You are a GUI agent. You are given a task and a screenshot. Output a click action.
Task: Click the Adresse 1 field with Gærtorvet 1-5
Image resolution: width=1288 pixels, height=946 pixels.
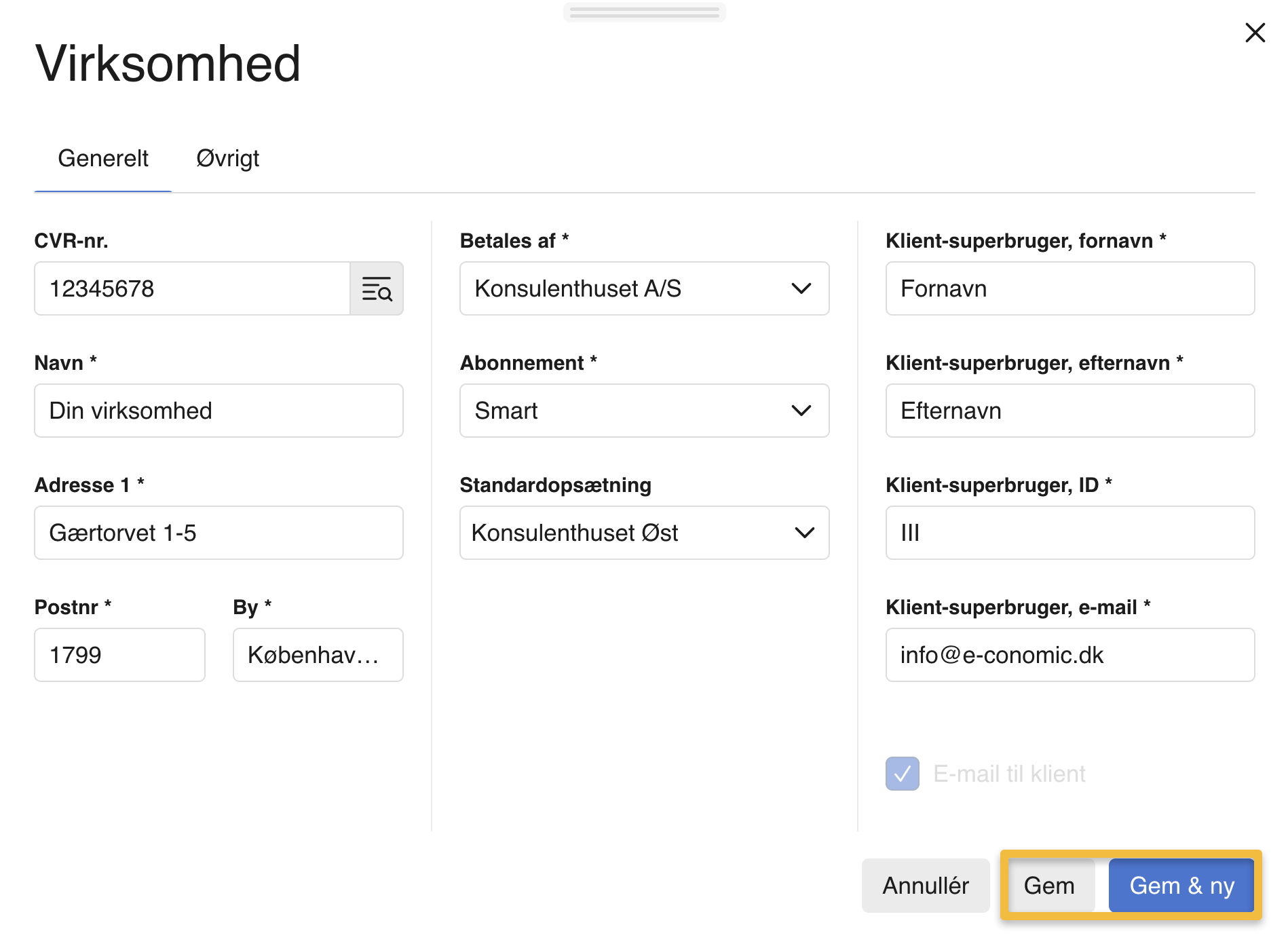[219, 533]
